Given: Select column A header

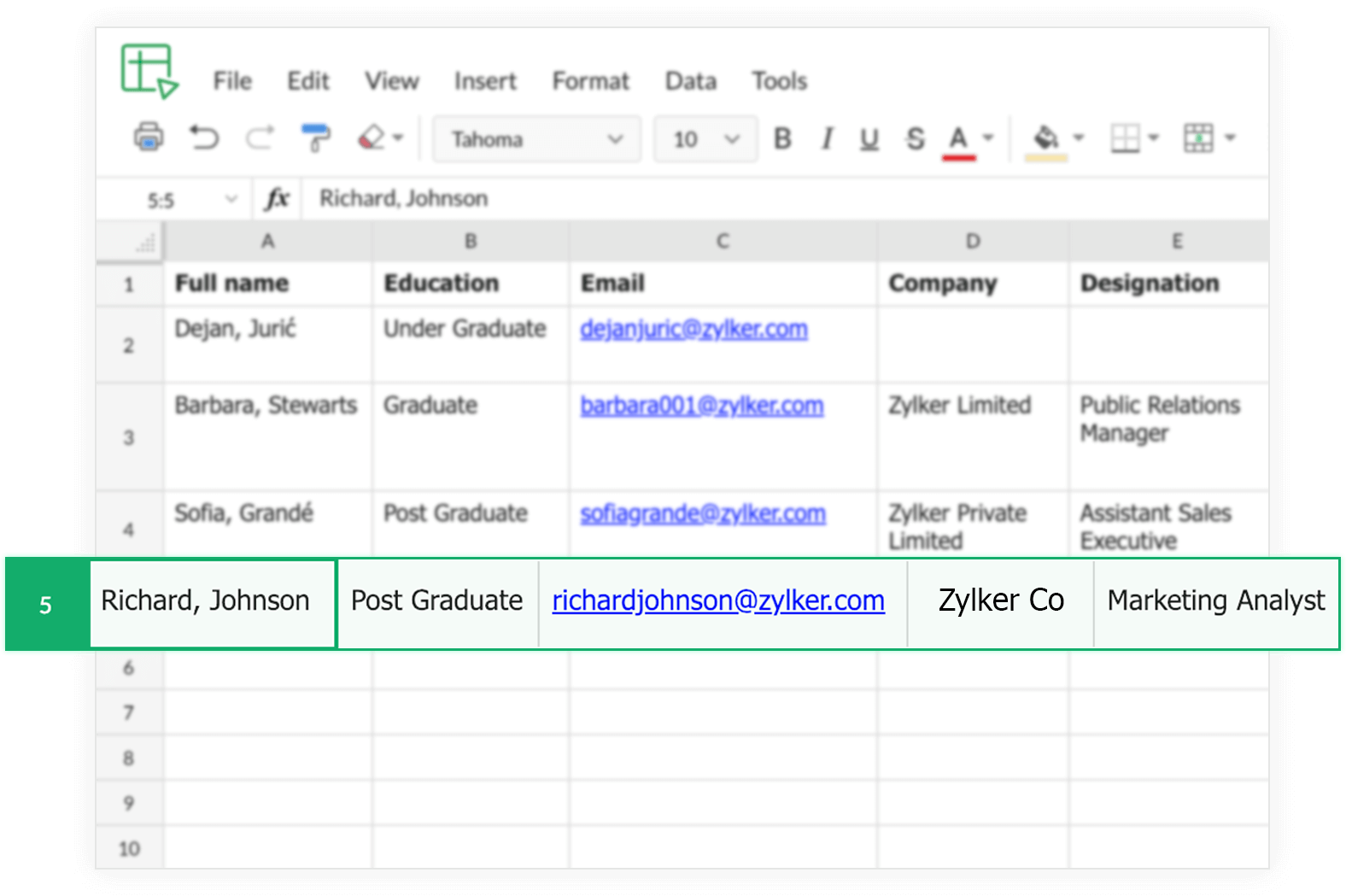Looking at the screenshot, I should (x=267, y=242).
